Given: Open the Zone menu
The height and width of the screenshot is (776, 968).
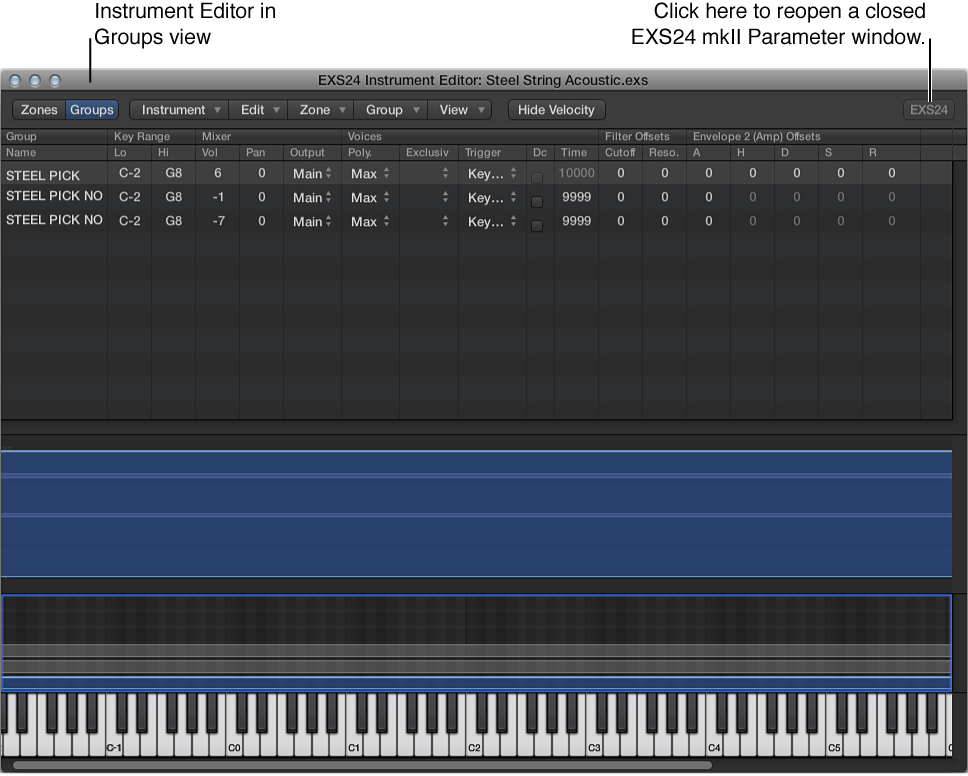Looking at the screenshot, I should click(322, 110).
